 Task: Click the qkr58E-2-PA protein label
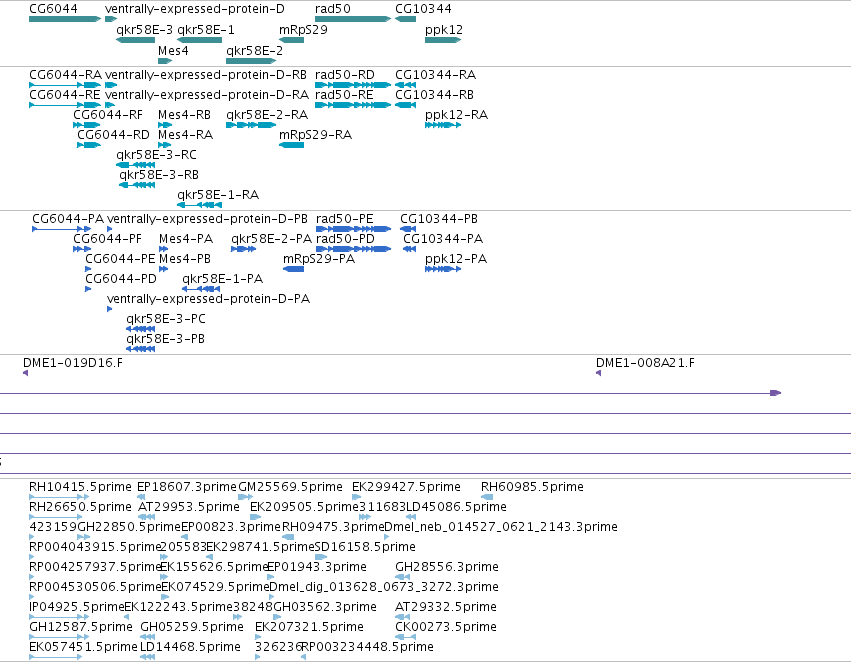point(271,239)
